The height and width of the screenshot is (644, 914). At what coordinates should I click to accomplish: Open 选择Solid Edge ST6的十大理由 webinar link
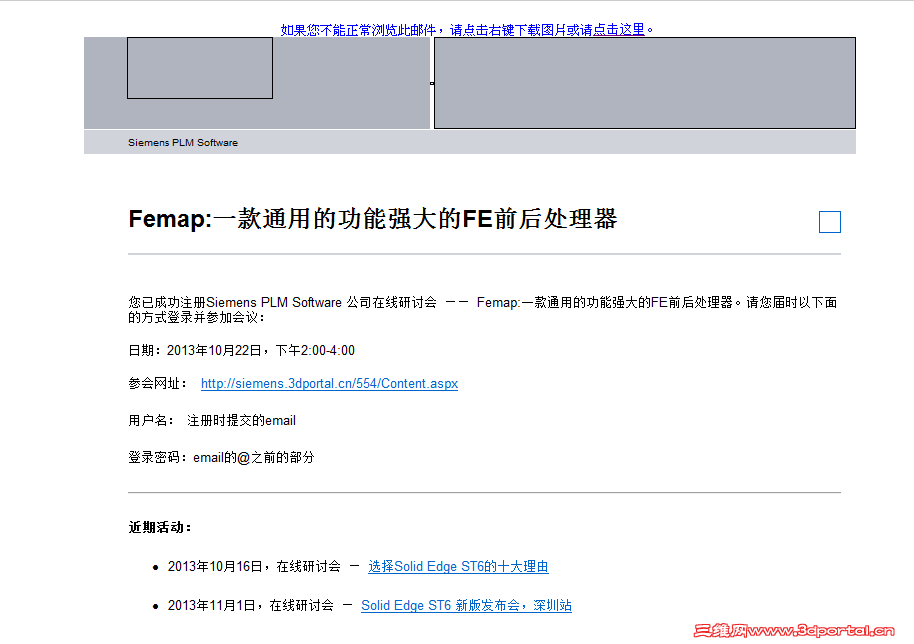(458, 566)
